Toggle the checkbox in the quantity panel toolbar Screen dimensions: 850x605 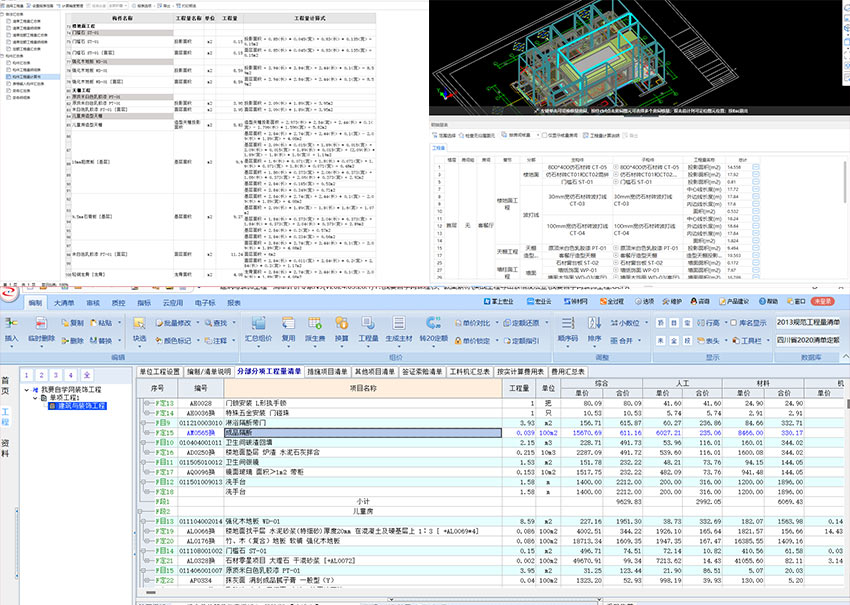(544, 136)
